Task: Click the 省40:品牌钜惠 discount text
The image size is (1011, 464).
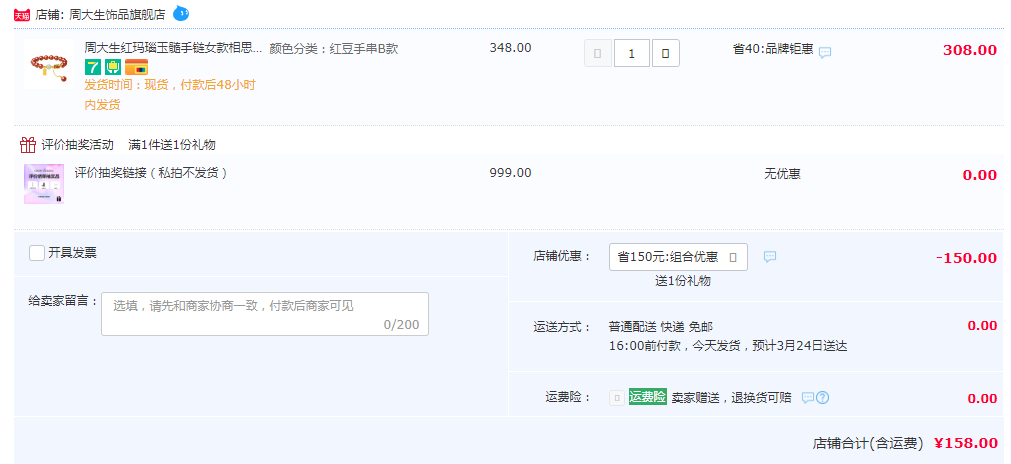Action: click(773, 48)
